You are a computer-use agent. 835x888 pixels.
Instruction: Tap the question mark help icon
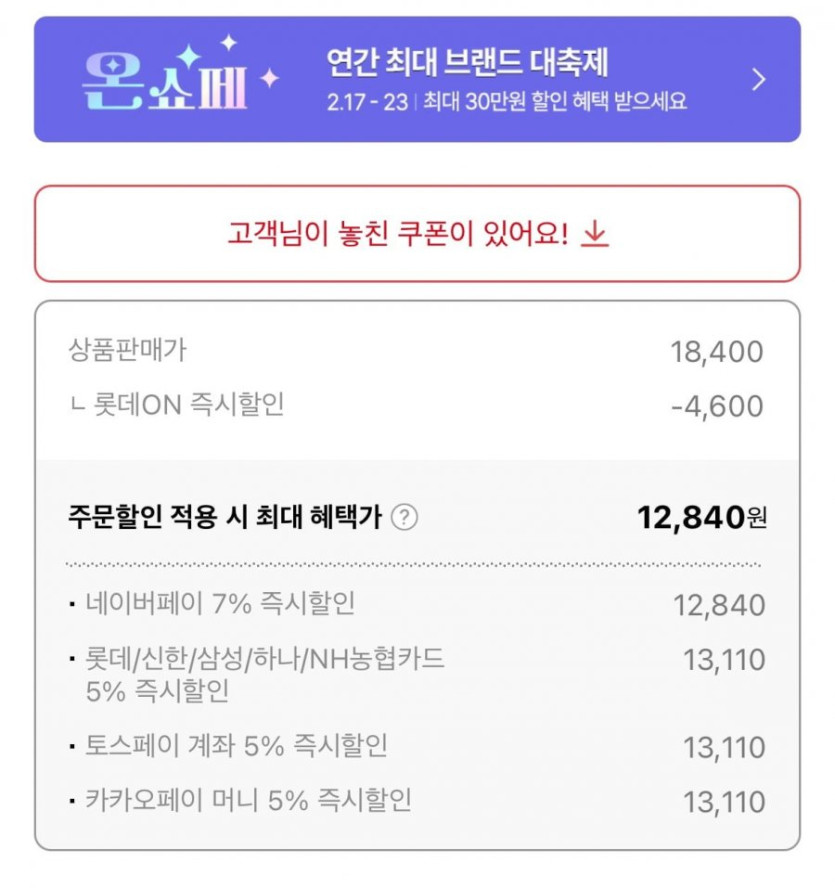(x=404, y=518)
